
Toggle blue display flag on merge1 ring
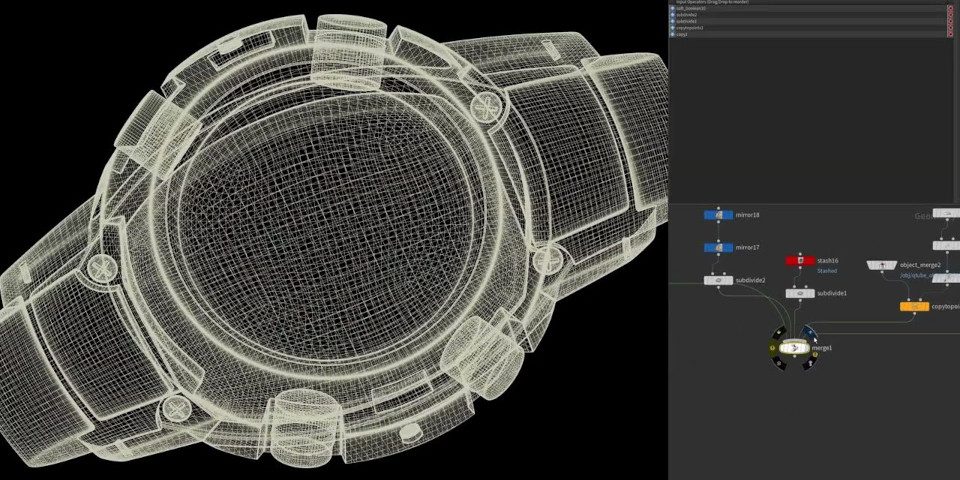pos(808,332)
